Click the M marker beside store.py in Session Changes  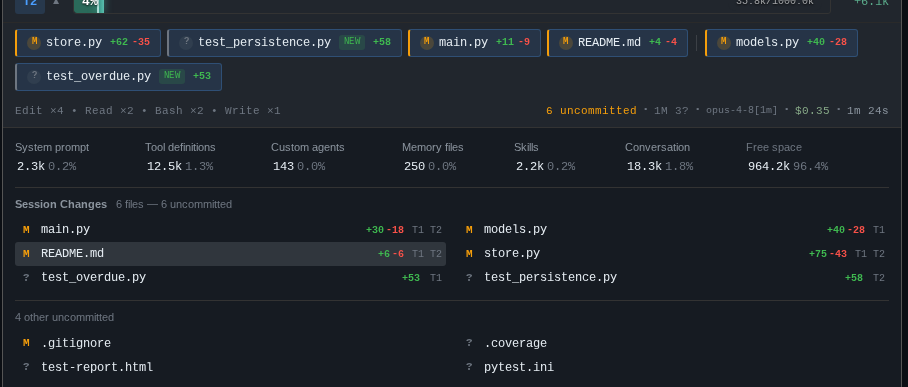tap(469, 254)
